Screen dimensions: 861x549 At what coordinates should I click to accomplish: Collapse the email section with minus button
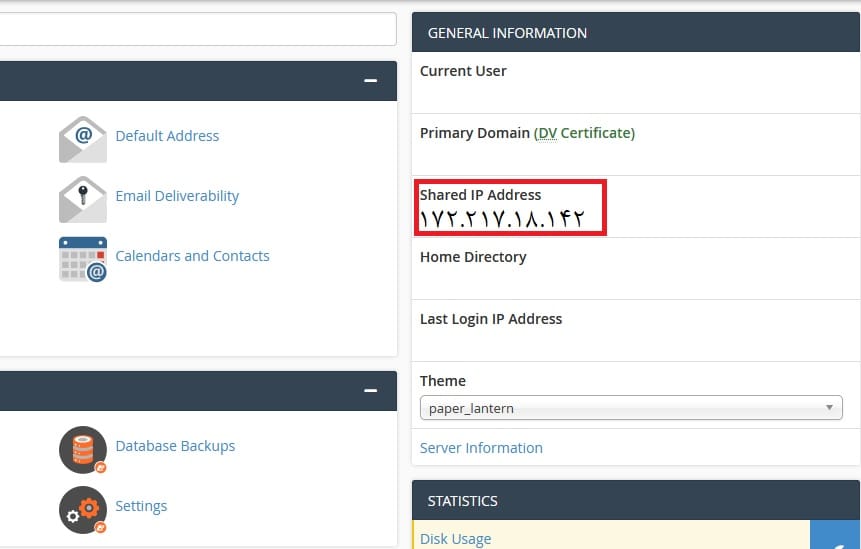(x=371, y=81)
